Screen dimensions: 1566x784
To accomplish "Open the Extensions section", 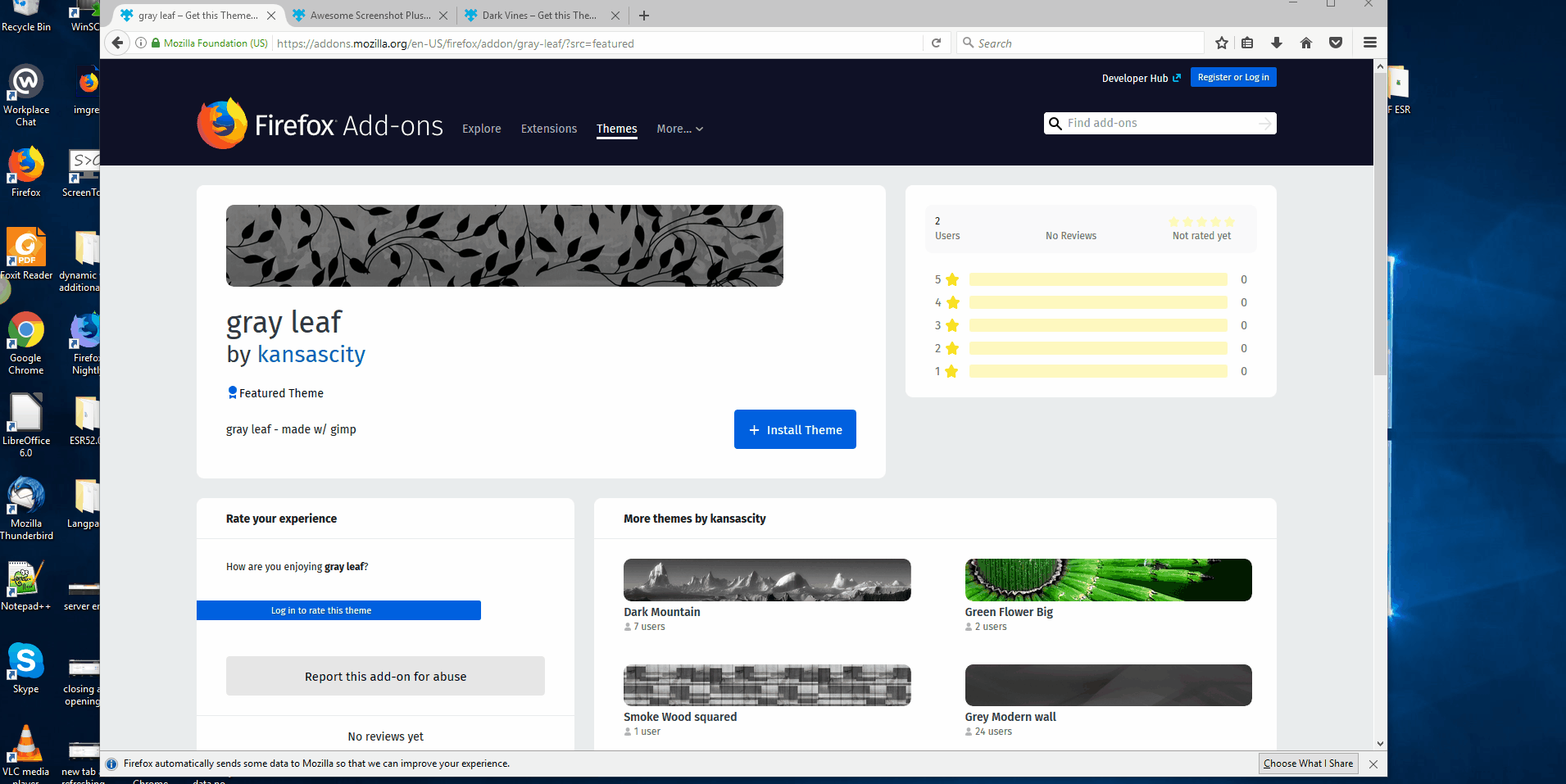I will tap(549, 129).
